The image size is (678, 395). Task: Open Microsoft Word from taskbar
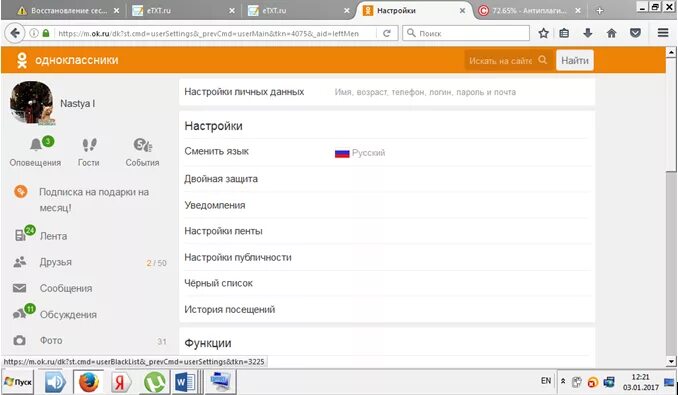coord(185,382)
